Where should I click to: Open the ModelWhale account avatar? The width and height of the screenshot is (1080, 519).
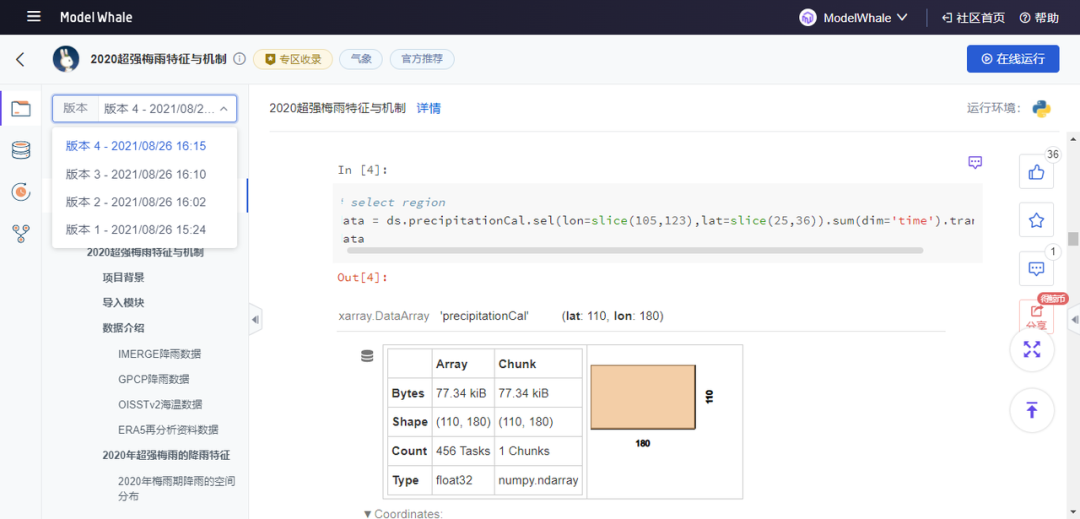point(808,17)
